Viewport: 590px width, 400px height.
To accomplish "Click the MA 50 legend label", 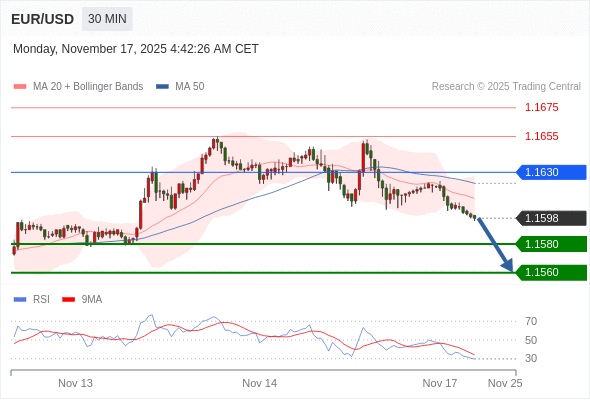I will point(190,87).
